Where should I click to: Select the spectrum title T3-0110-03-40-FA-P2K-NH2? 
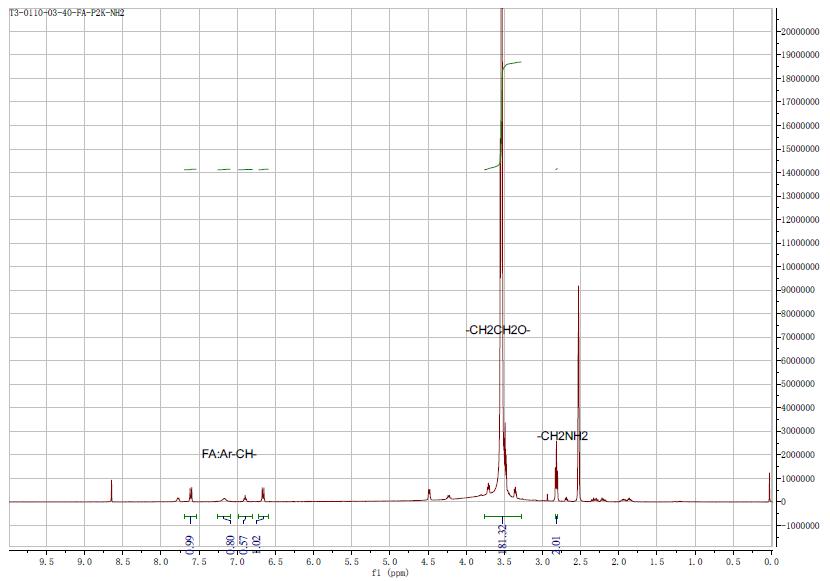click(67, 13)
